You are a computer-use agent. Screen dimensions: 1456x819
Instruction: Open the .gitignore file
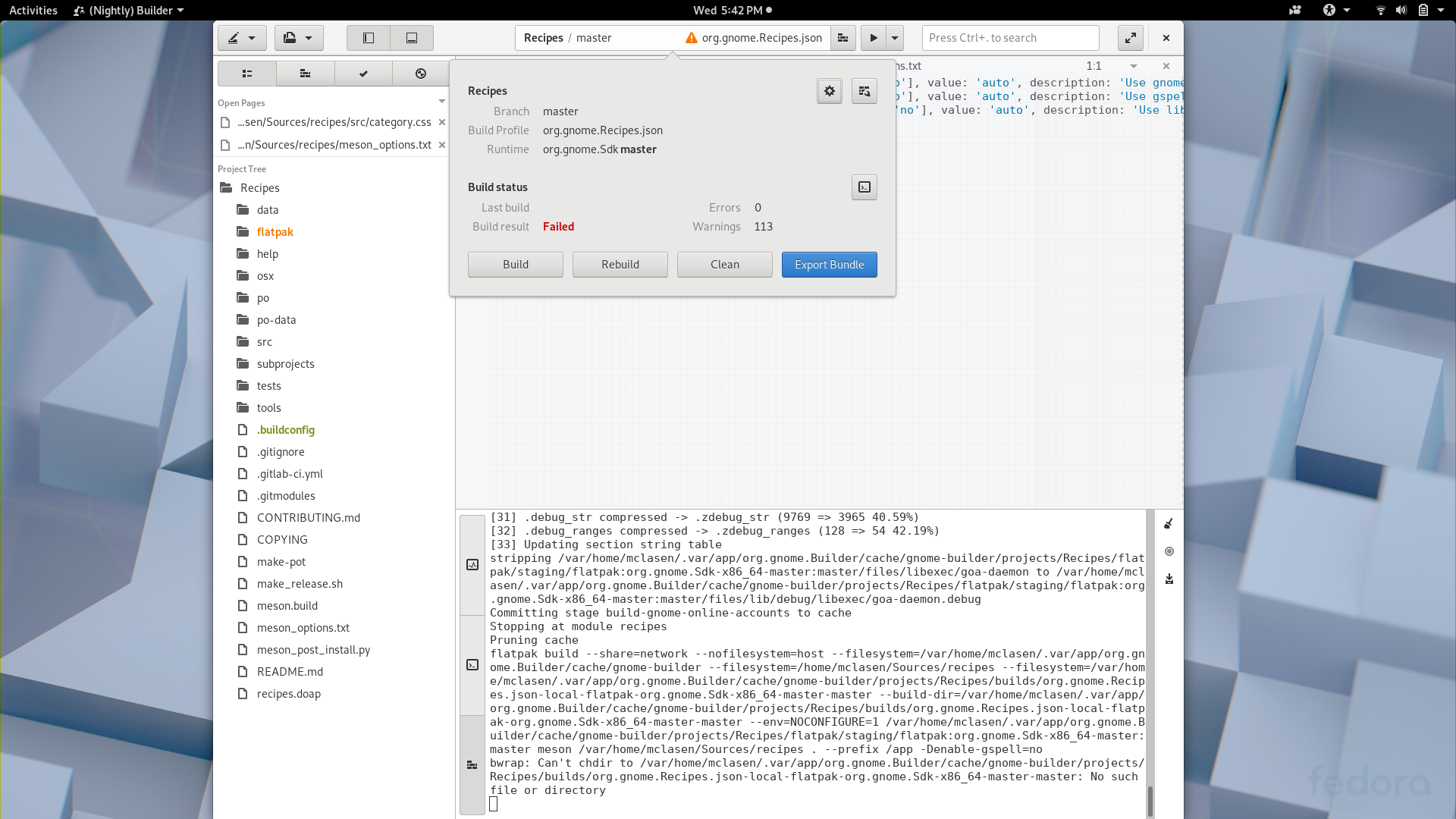[x=281, y=452]
